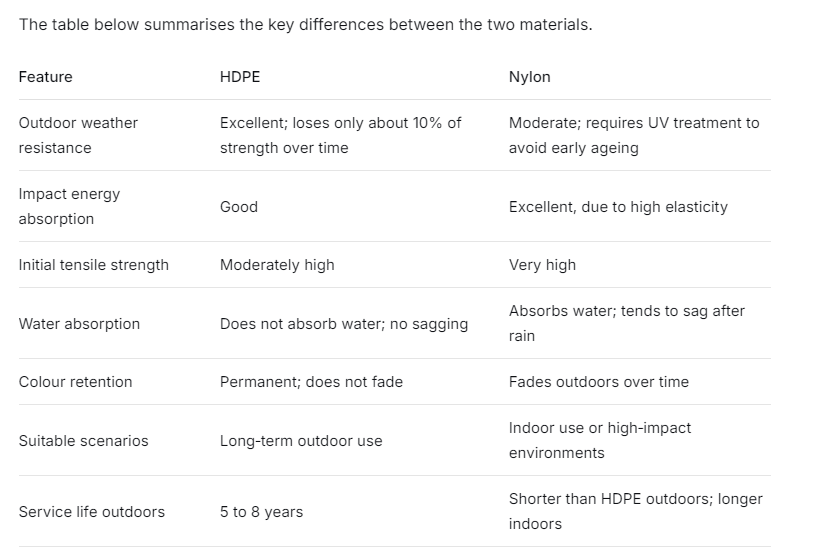Click the Water absorption row label
Screen dimensions: 815x551
click(x=79, y=324)
